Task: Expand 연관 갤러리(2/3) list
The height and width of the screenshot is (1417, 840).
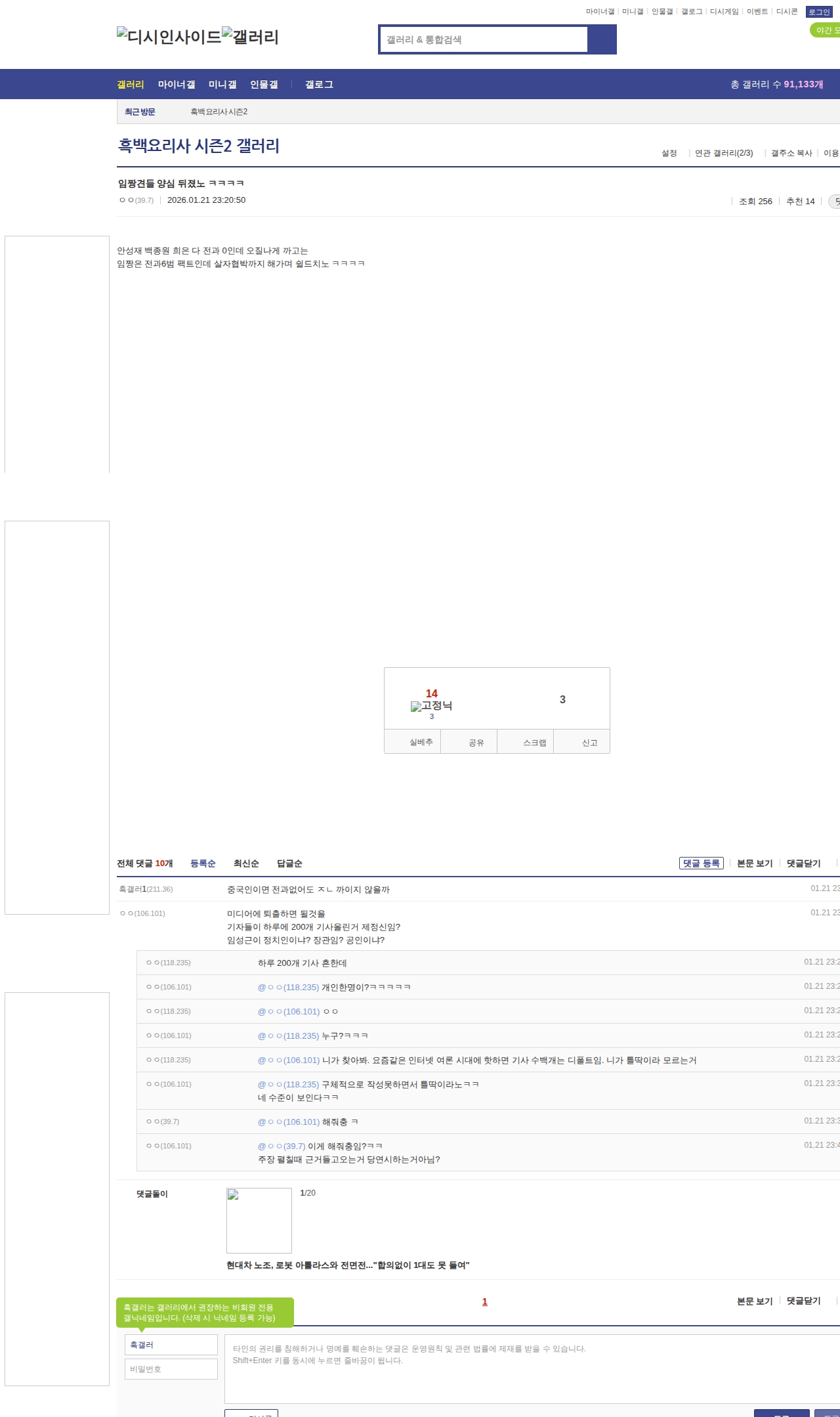Action: pos(724,153)
